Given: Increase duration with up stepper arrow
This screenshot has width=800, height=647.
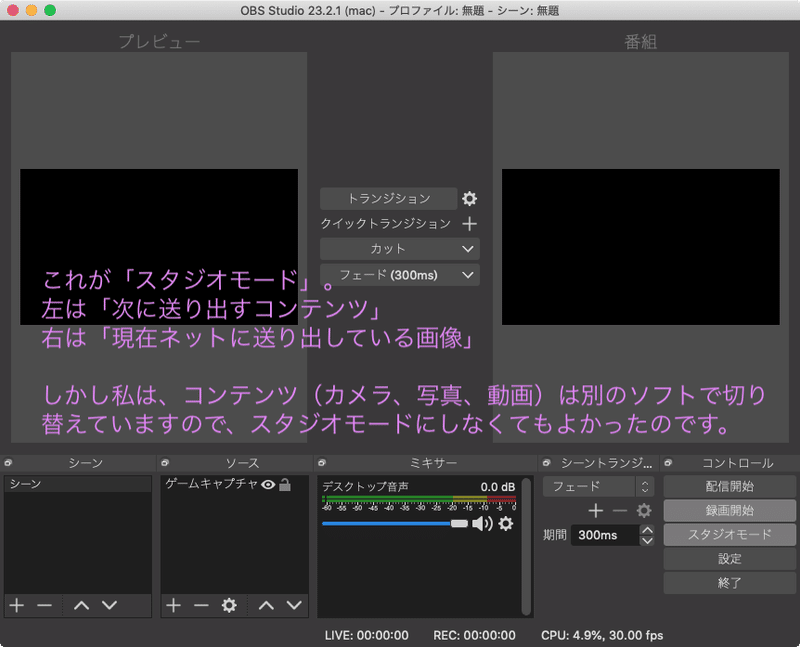Looking at the screenshot, I should point(647,530).
